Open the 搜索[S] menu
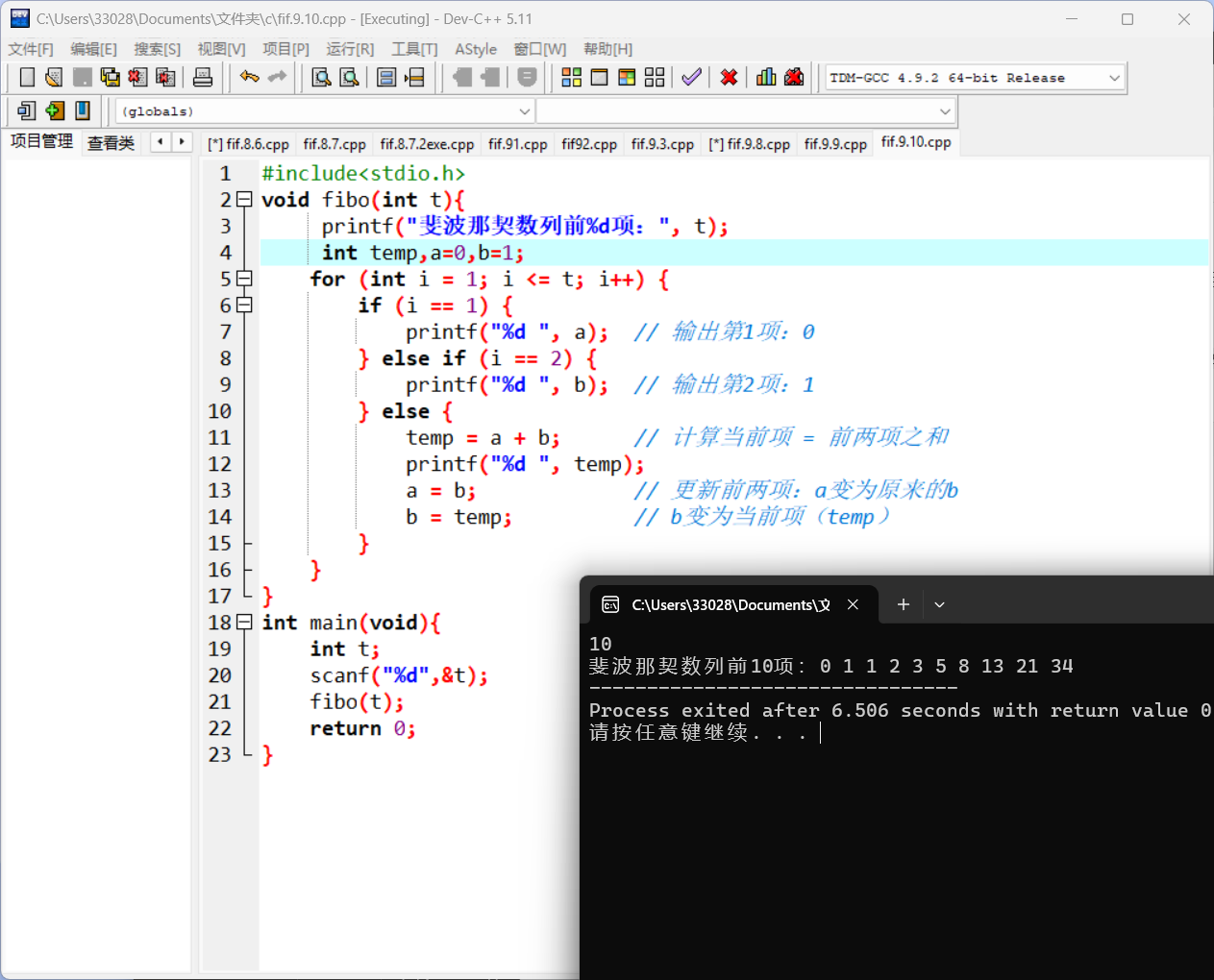Screen dimensions: 1214x980 (157, 49)
